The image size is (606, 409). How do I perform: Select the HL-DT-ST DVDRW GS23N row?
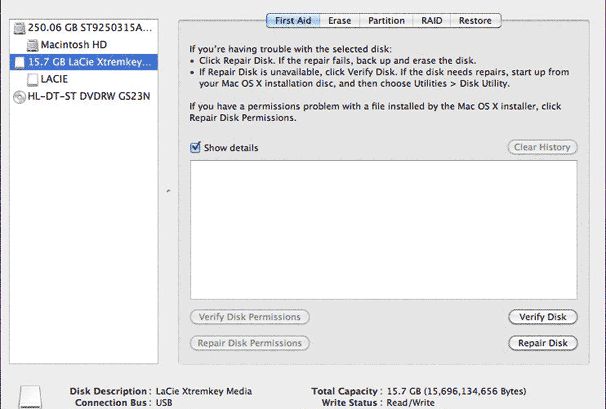point(84,96)
